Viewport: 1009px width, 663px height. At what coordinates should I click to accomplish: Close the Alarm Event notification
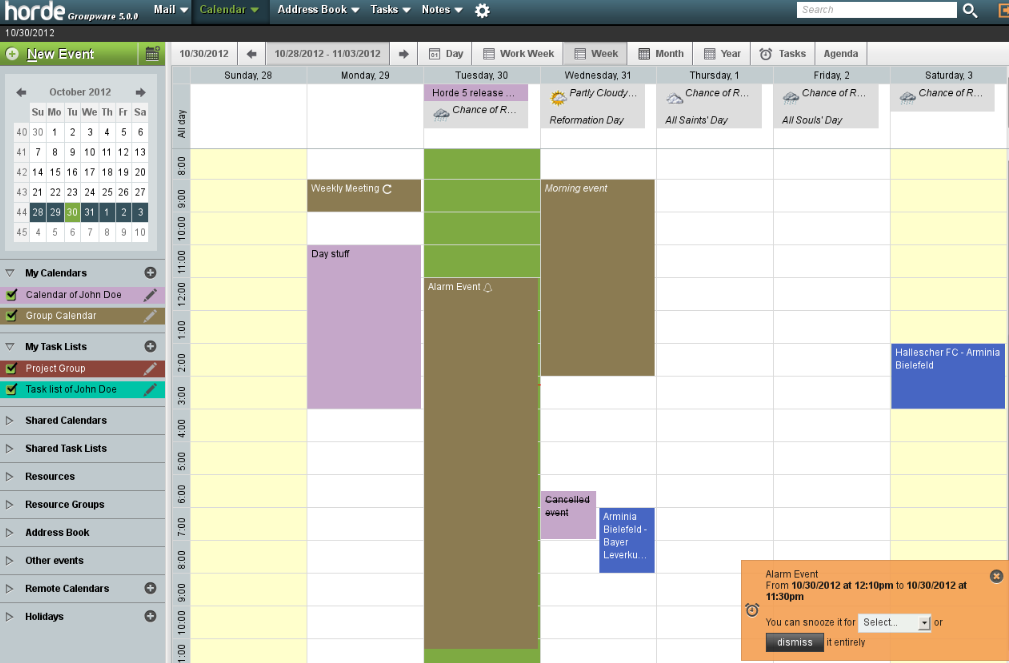[x=996, y=576]
